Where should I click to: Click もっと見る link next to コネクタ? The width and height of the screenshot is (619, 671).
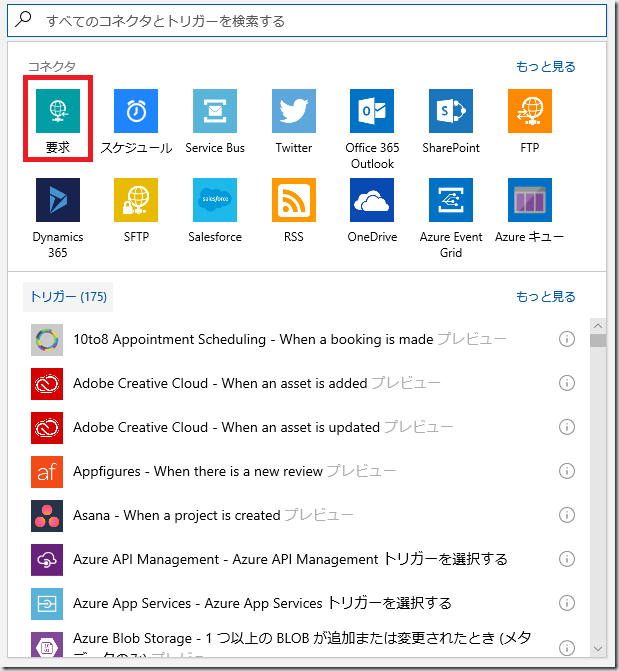tap(546, 67)
